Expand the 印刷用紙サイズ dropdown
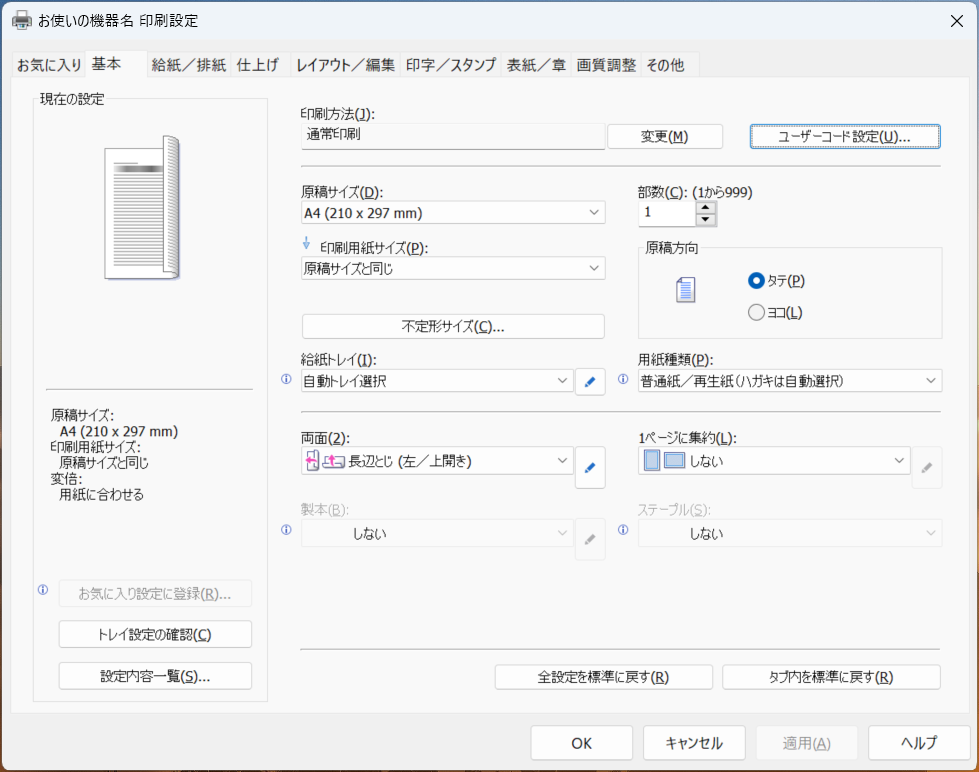This screenshot has width=979, height=772. (x=453, y=268)
